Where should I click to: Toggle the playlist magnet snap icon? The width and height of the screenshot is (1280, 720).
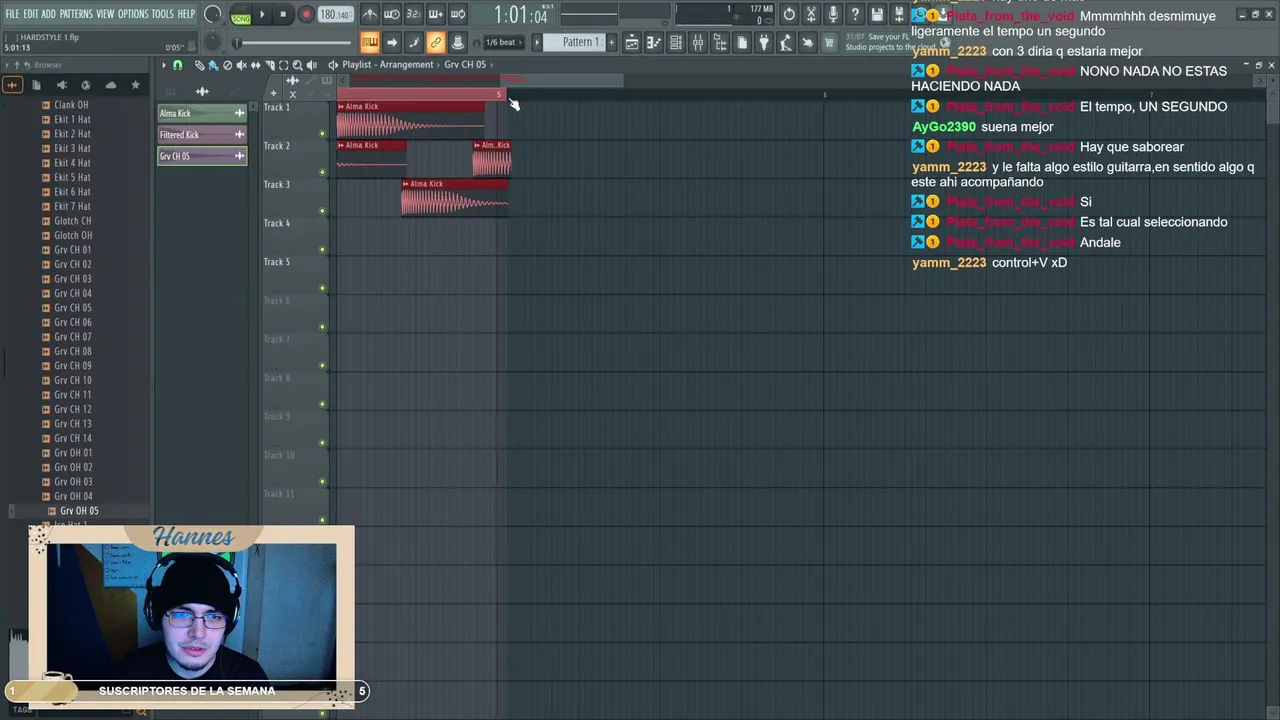178,65
